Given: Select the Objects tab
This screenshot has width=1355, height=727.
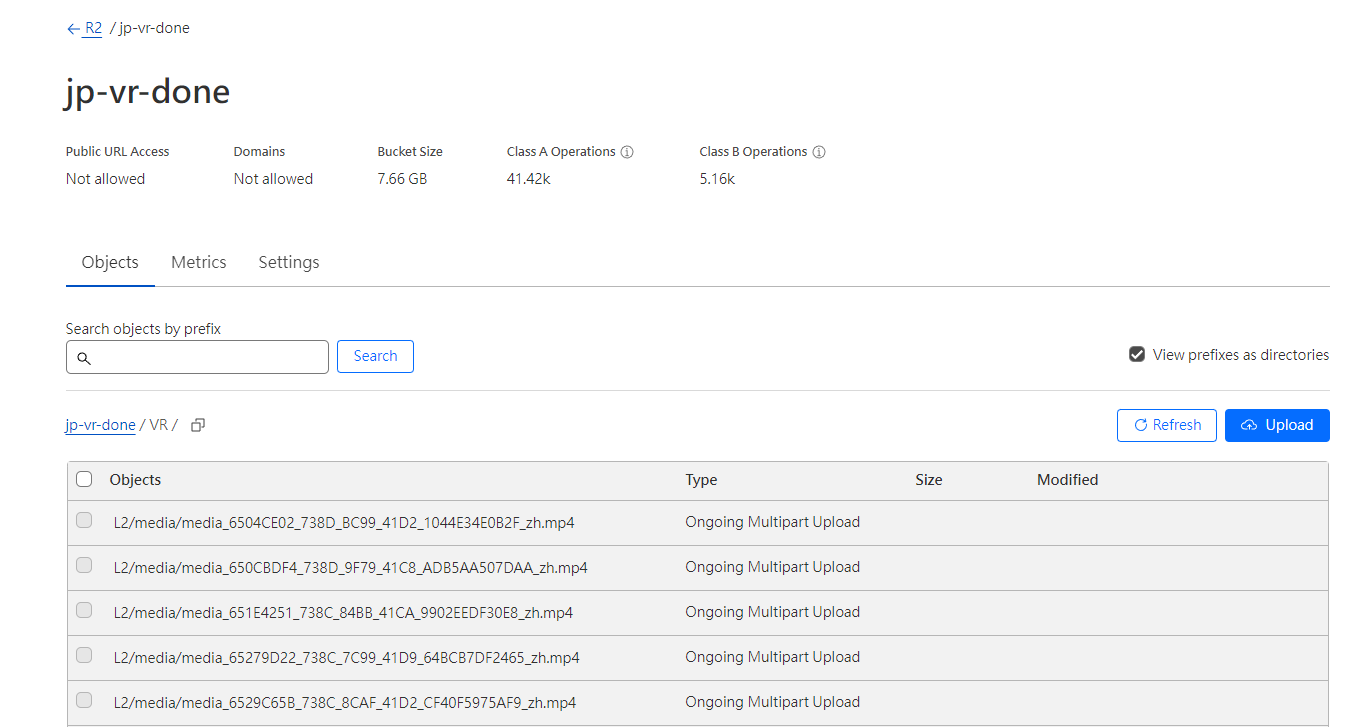Looking at the screenshot, I should (x=110, y=262).
